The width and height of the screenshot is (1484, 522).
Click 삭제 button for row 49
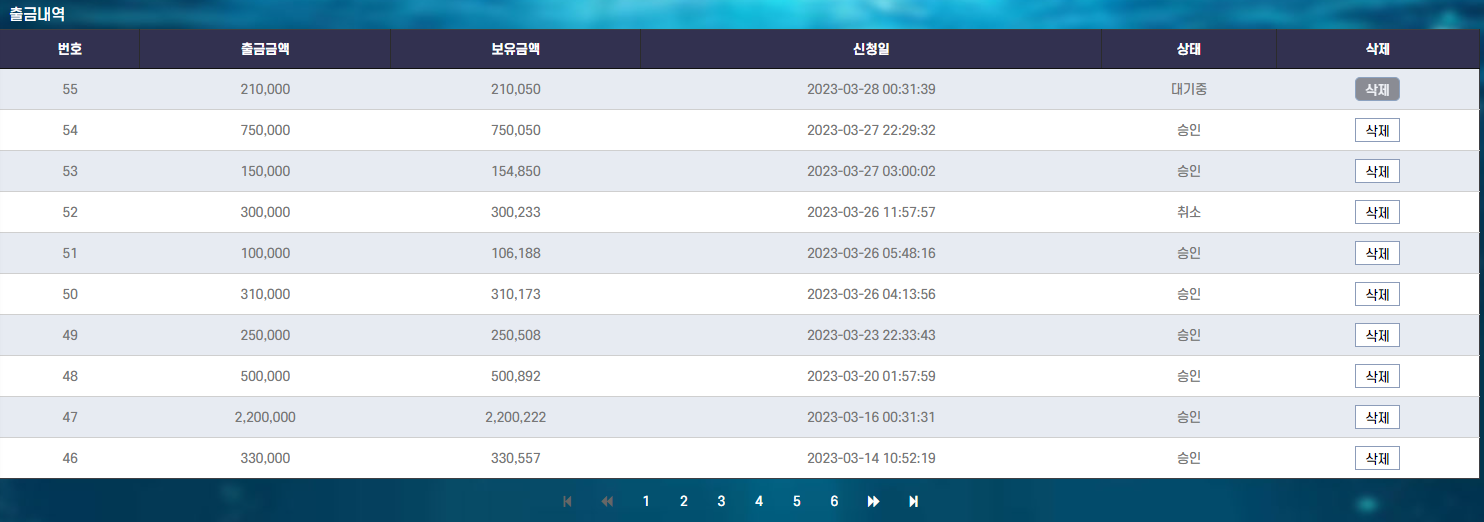[x=1377, y=335]
